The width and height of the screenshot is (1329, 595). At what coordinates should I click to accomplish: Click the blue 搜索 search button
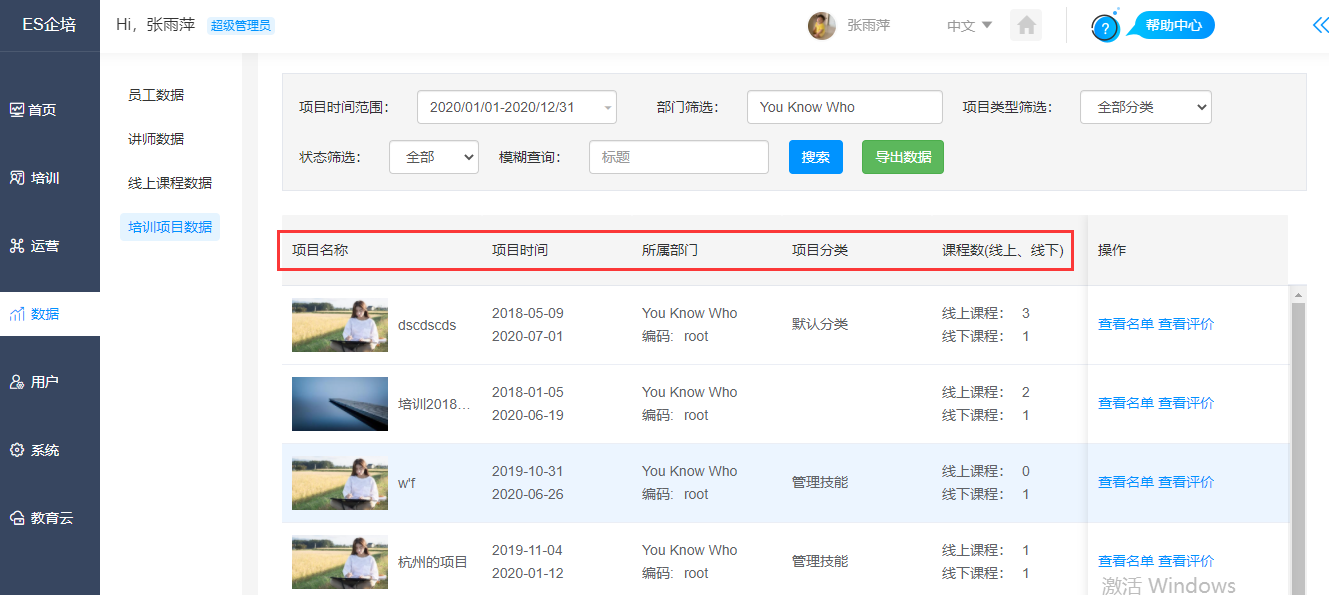816,157
